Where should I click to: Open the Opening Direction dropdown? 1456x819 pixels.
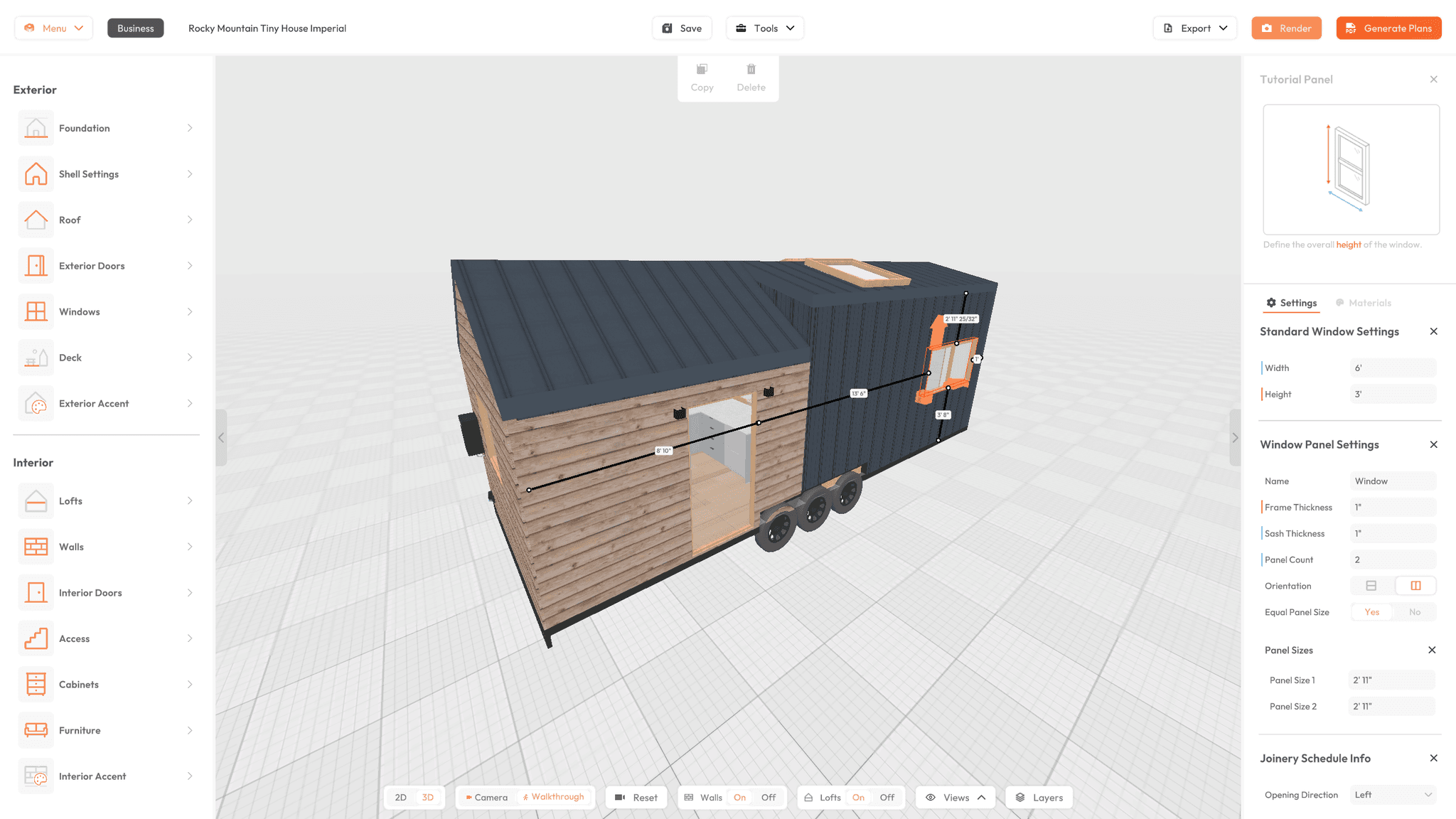1393,794
